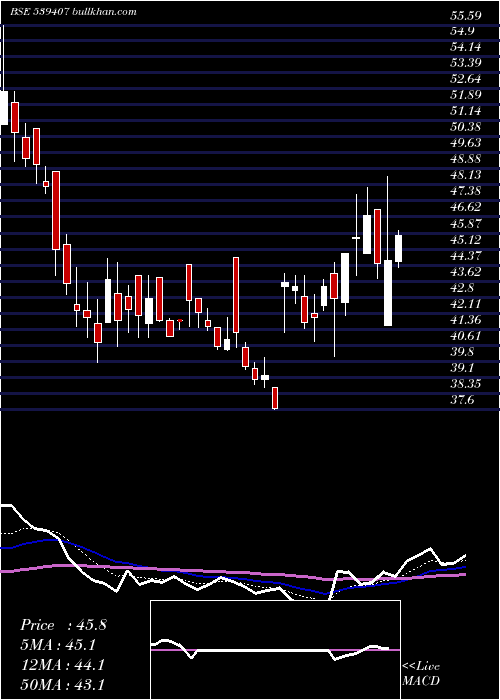
Task: Click the 50MA : 43.1 readout
Action: pyautogui.click(x=62, y=684)
